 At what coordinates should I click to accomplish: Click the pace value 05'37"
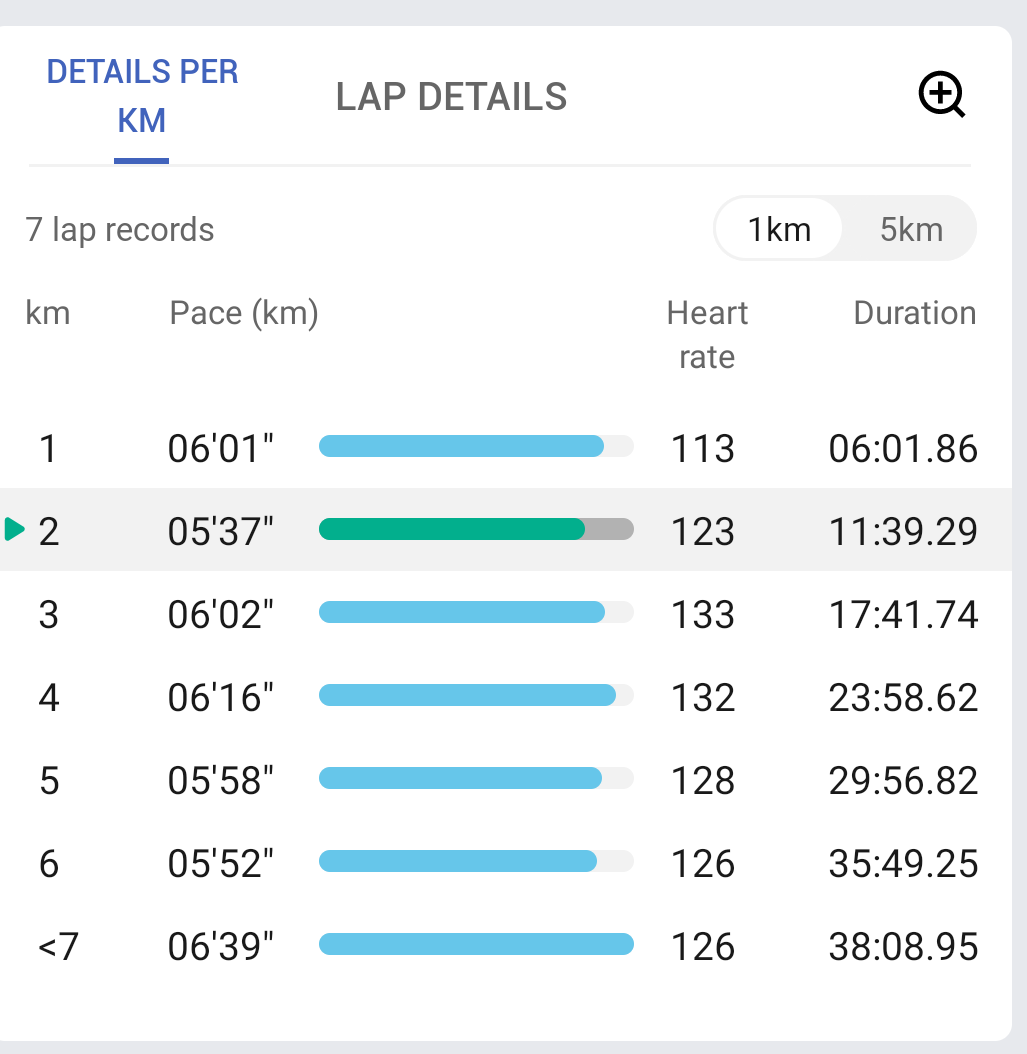click(220, 531)
